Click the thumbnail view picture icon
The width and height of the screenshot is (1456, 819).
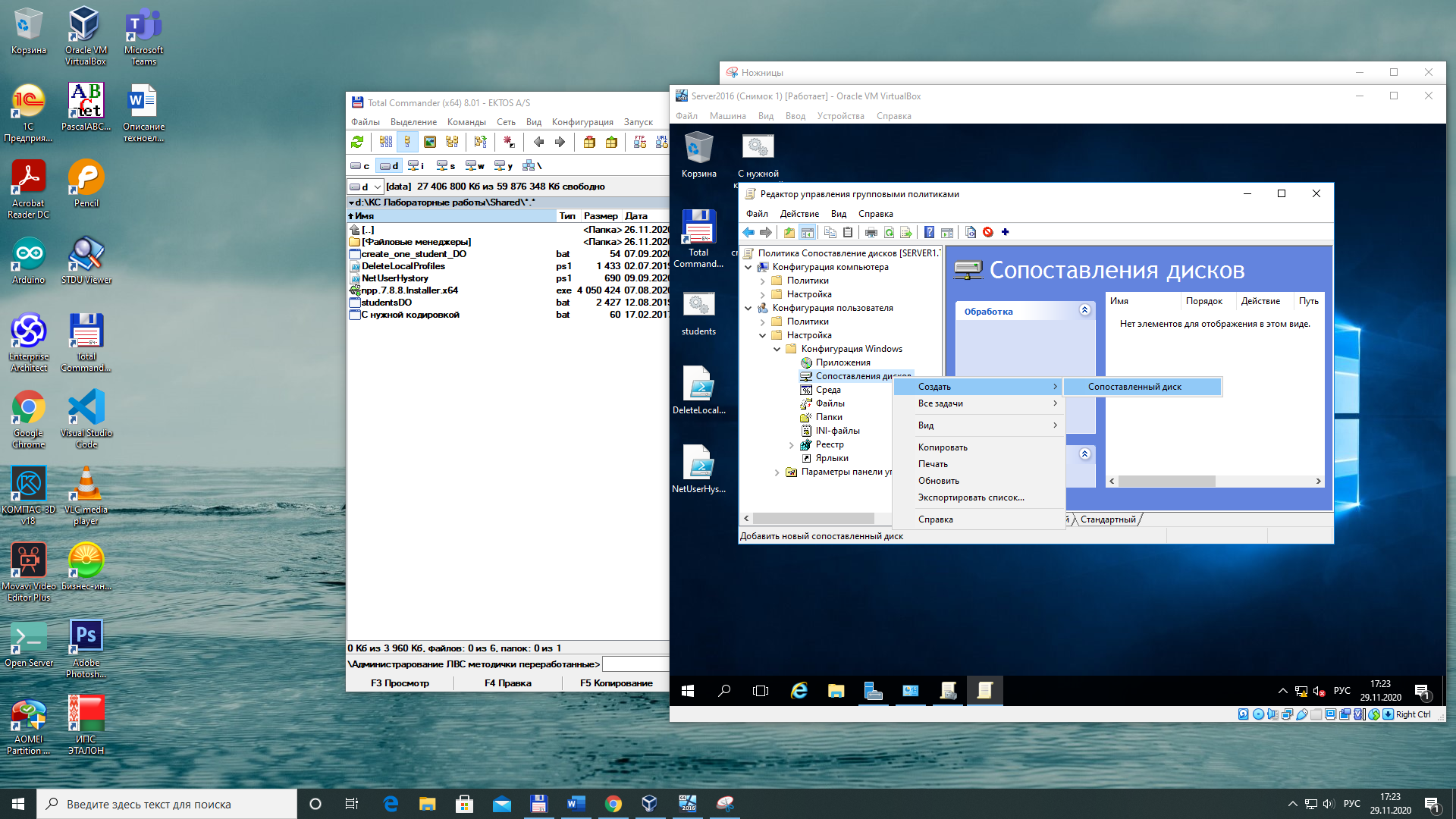pyautogui.click(x=430, y=142)
